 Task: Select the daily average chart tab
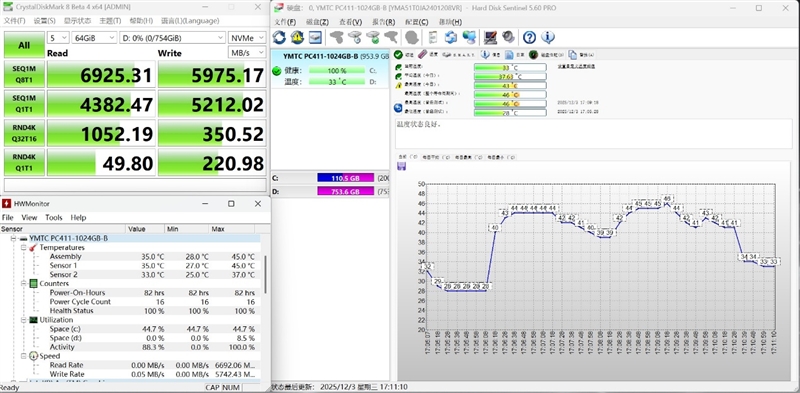[436, 157]
